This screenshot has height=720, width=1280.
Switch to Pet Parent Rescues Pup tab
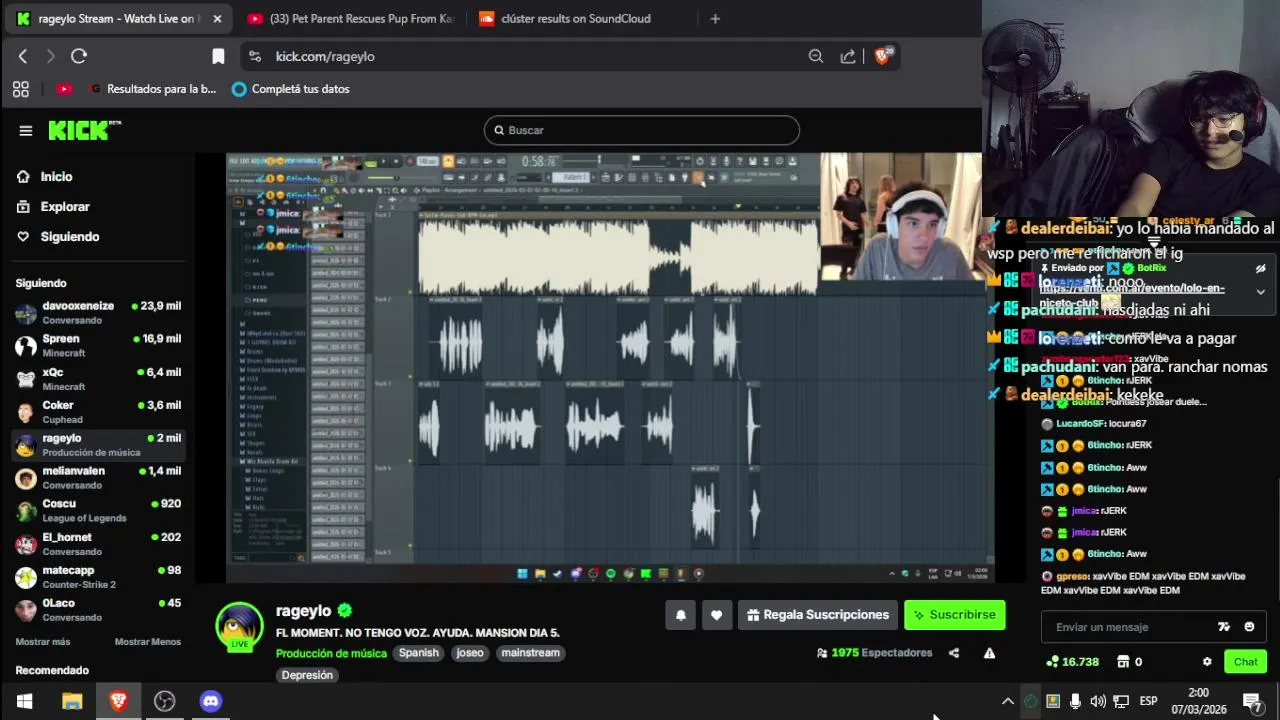pyautogui.click(x=350, y=18)
